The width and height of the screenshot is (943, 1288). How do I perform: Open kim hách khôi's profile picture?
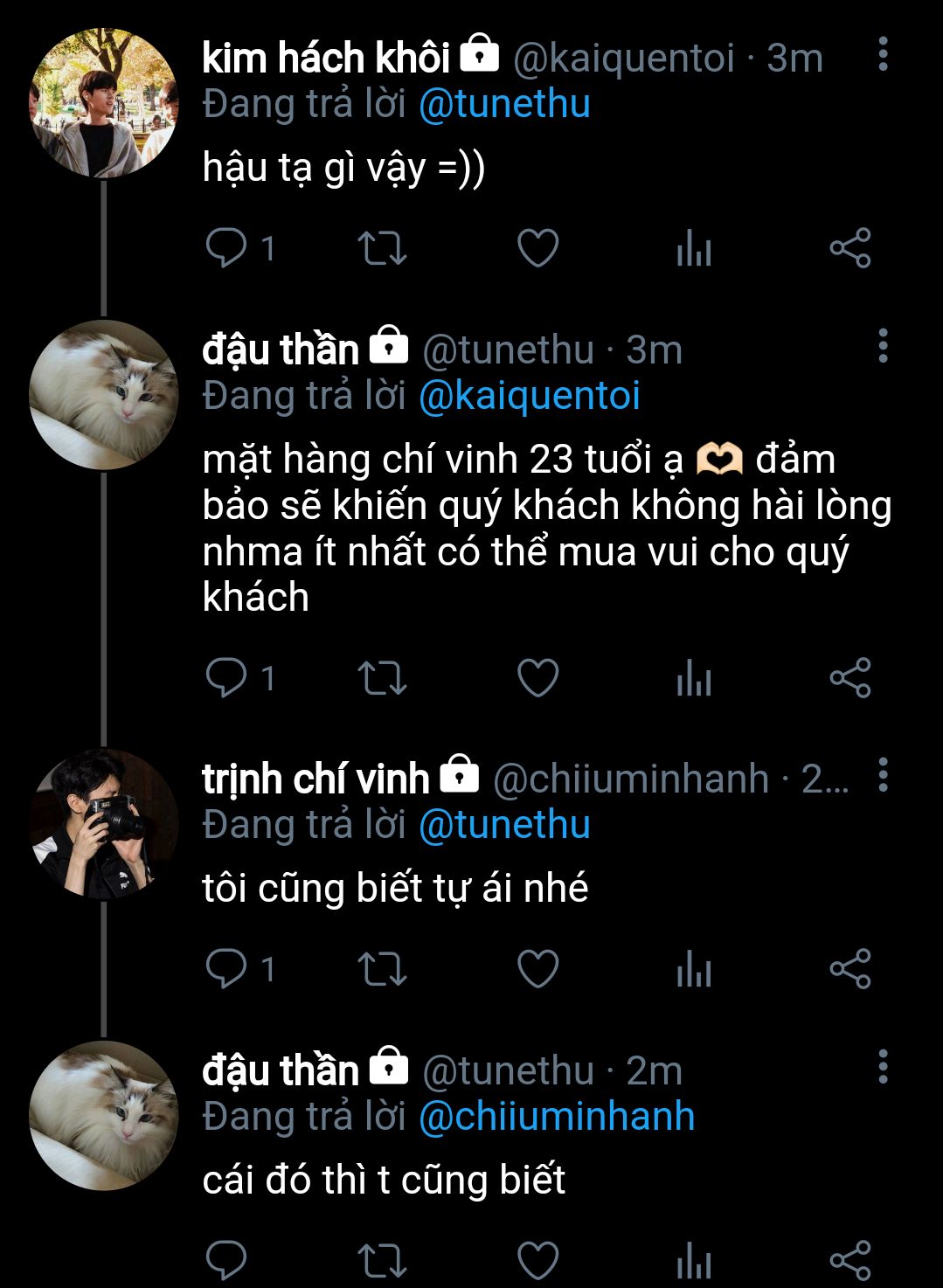click(x=103, y=103)
